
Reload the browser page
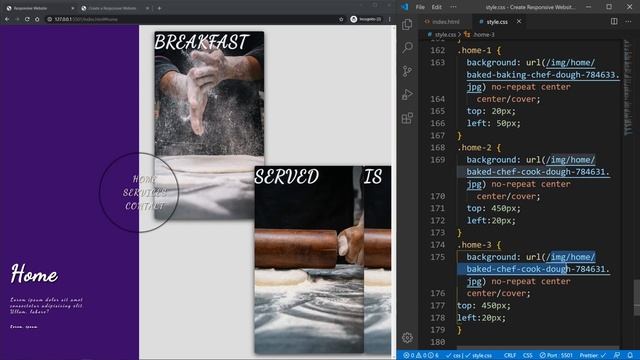[27, 19]
